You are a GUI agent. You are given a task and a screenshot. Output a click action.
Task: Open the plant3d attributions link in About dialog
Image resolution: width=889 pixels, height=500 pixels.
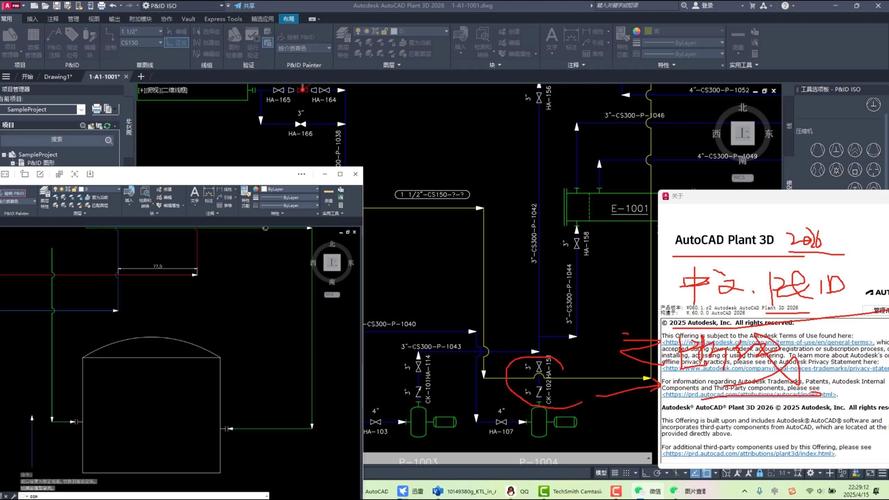pos(748,454)
